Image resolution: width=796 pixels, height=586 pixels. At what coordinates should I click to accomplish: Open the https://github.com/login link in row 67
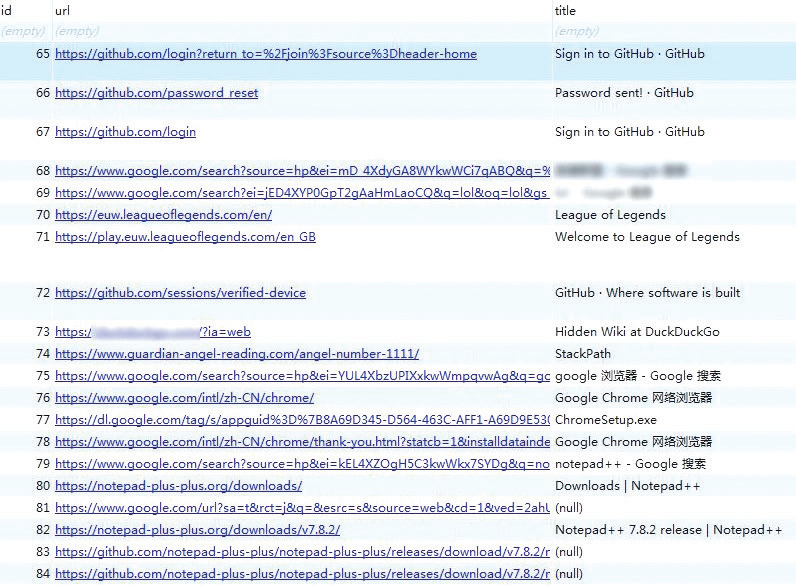tap(125, 132)
